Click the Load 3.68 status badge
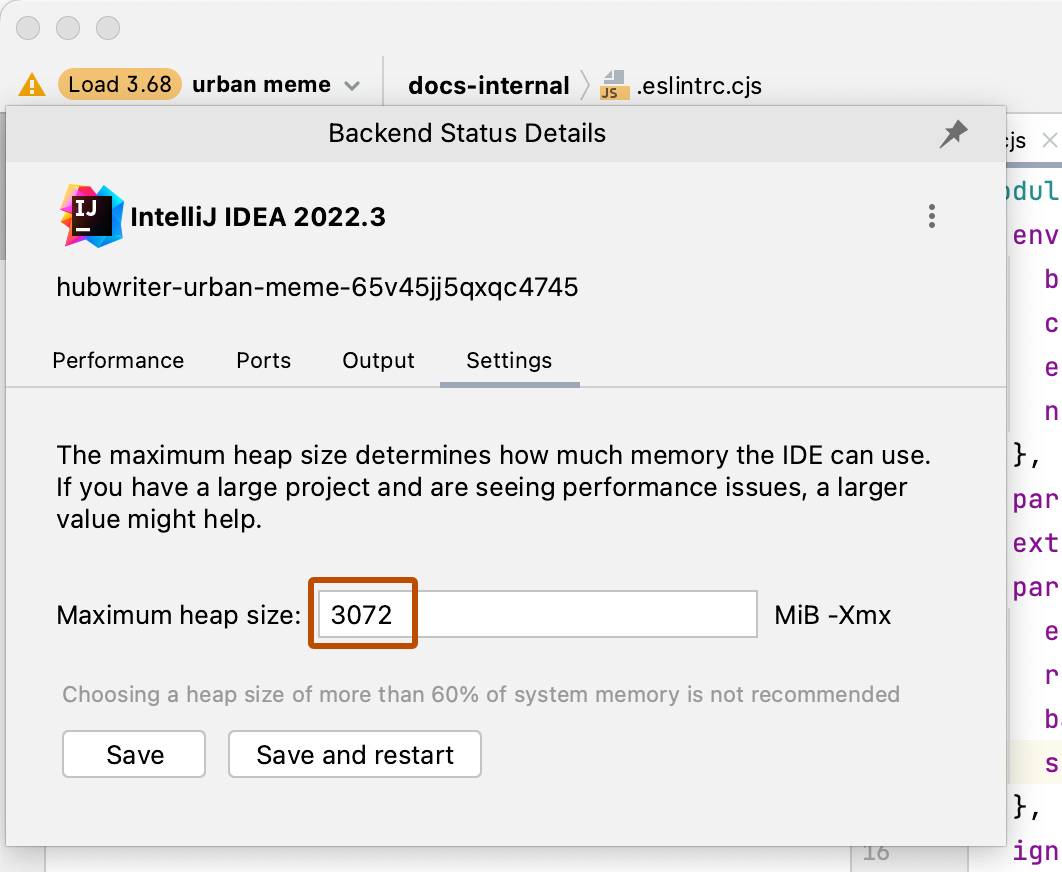Viewport: 1062px width, 872px height. coord(120,84)
